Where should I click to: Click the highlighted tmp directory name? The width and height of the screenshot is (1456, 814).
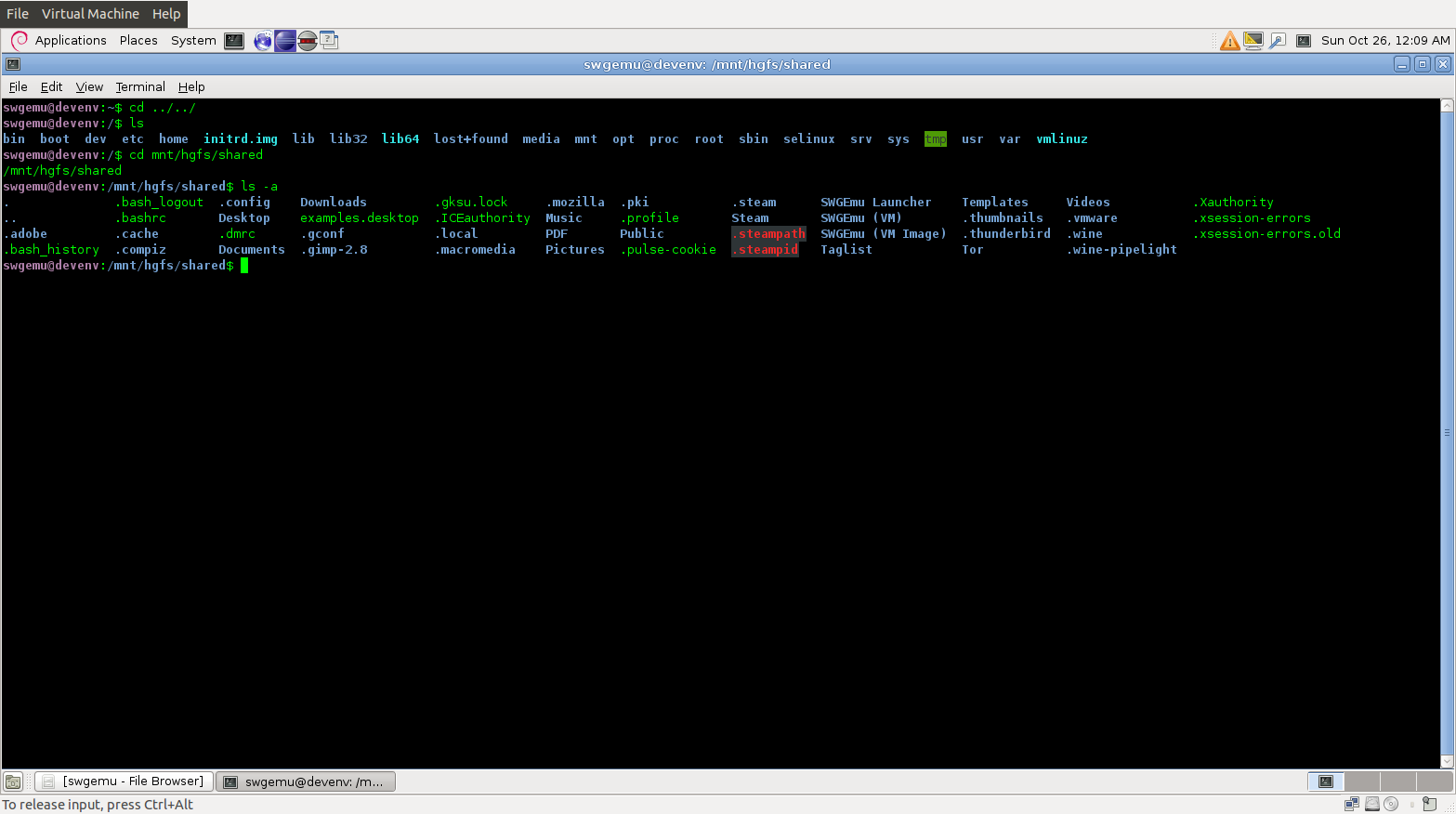click(936, 139)
